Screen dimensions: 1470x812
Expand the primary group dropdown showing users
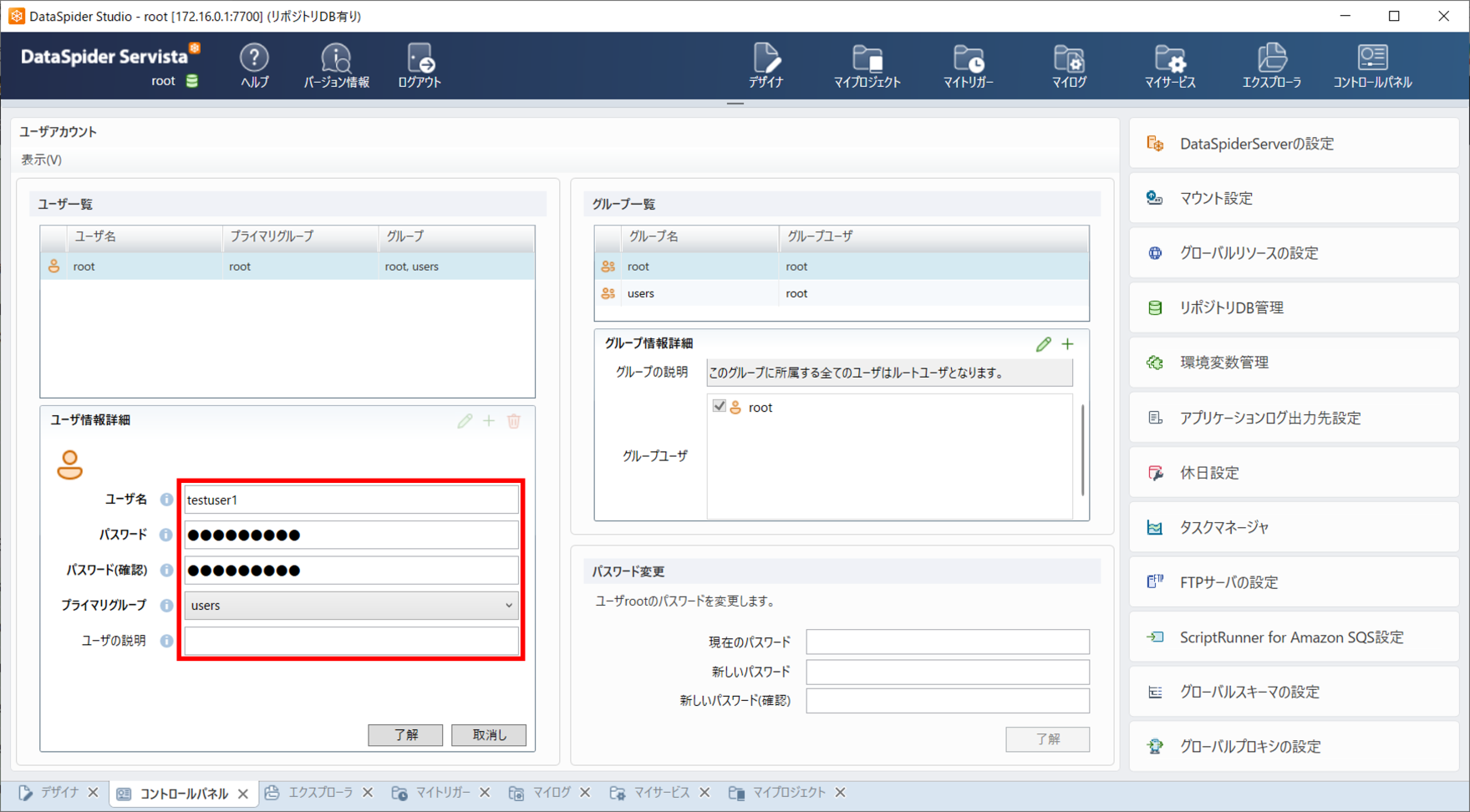tap(351, 606)
